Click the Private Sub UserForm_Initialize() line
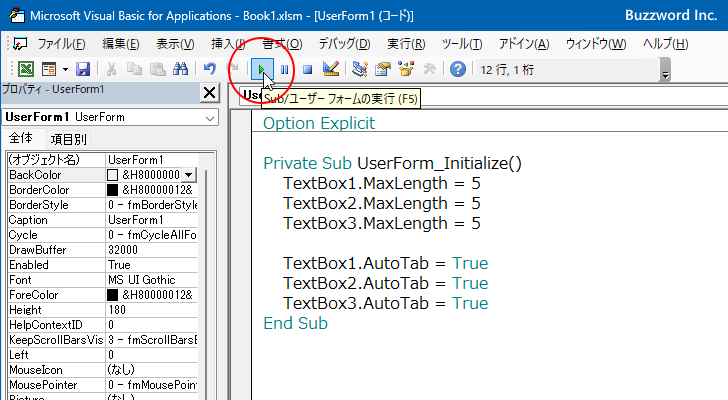The height and width of the screenshot is (400, 728). tap(392, 163)
